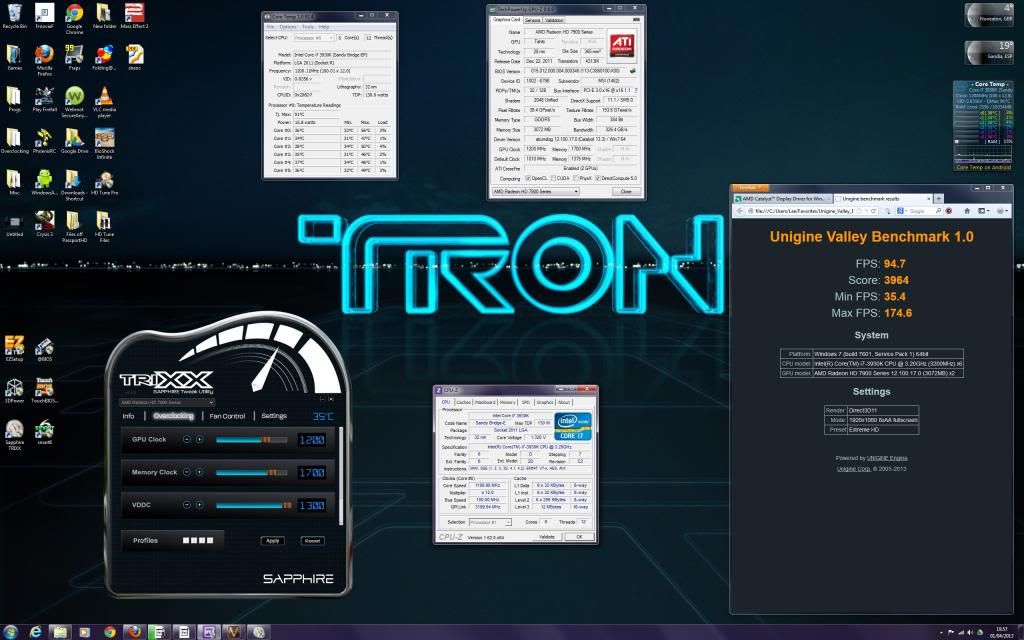Open the VLC media player desktop shortcut
This screenshot has width=1024, height=640.
tap(104, 102)
